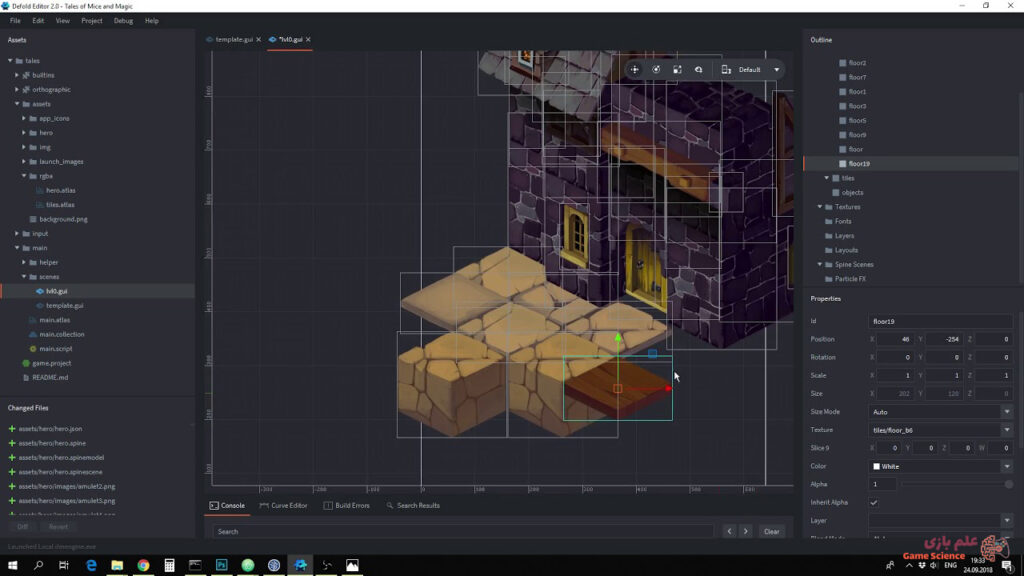Click the Position X value field

point(895,339)
